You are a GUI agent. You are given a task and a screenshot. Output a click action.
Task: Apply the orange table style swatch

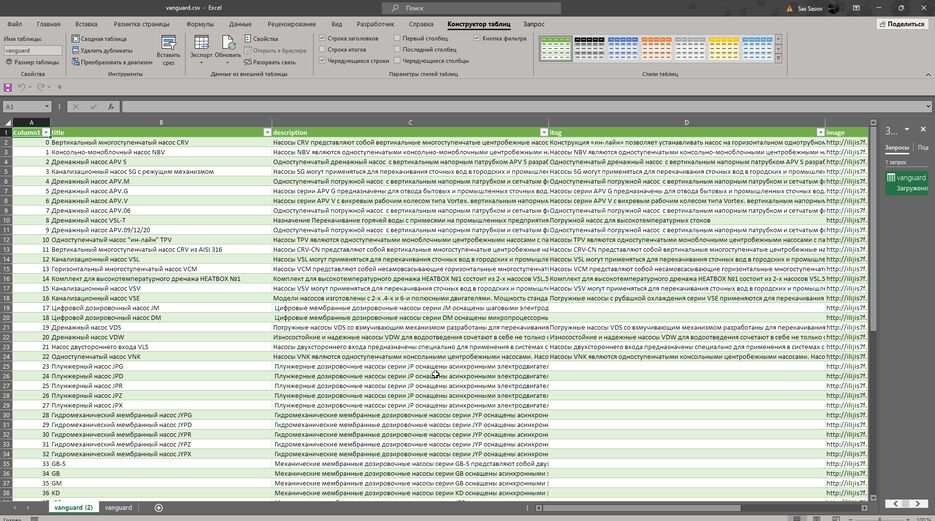tap(657, 48)
